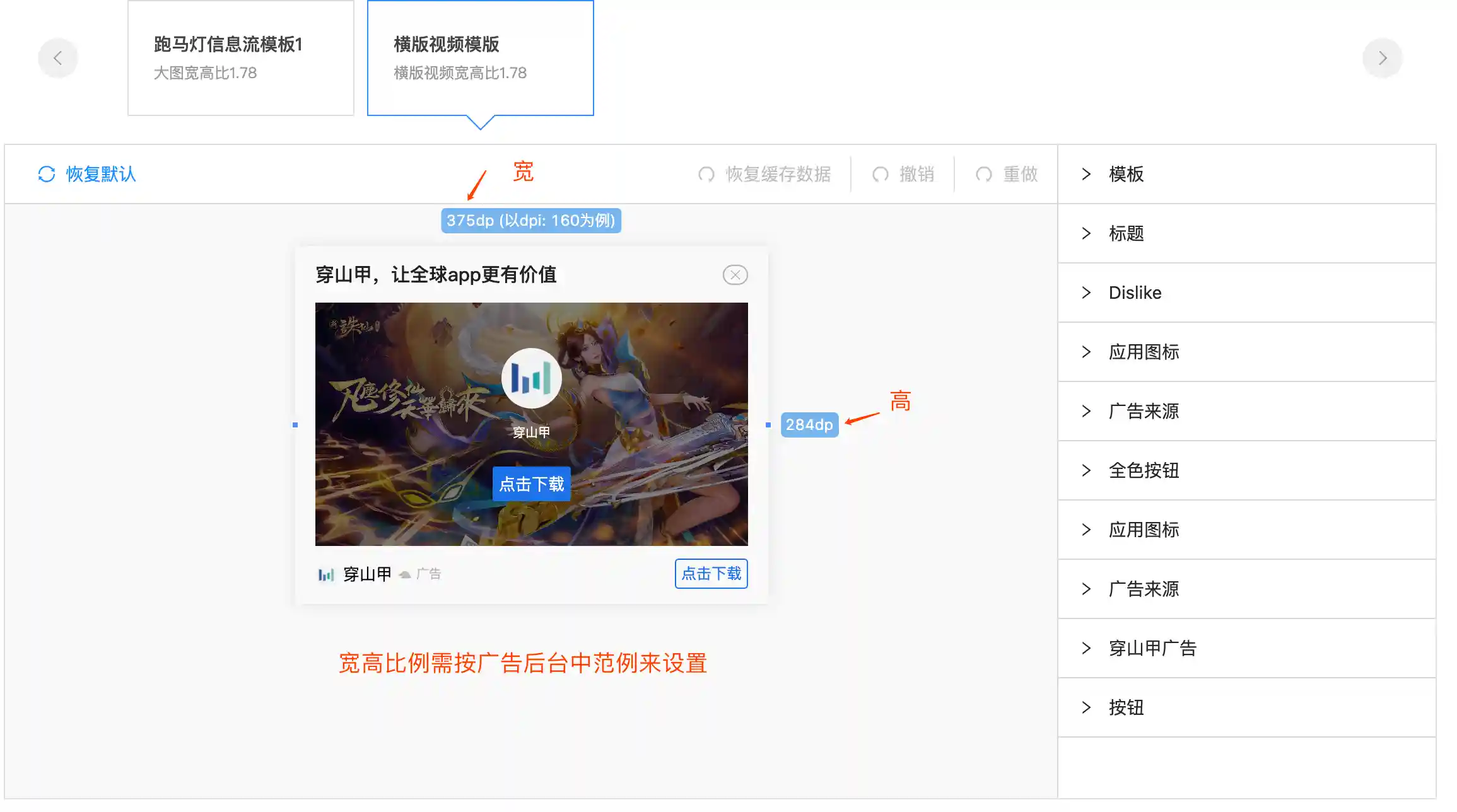Image resolution: width=1457 pixels, height=812 pixels.
Task: Click the 恢复默认 refresh icon
Action: pyautogui.click(x=47, y=174)
